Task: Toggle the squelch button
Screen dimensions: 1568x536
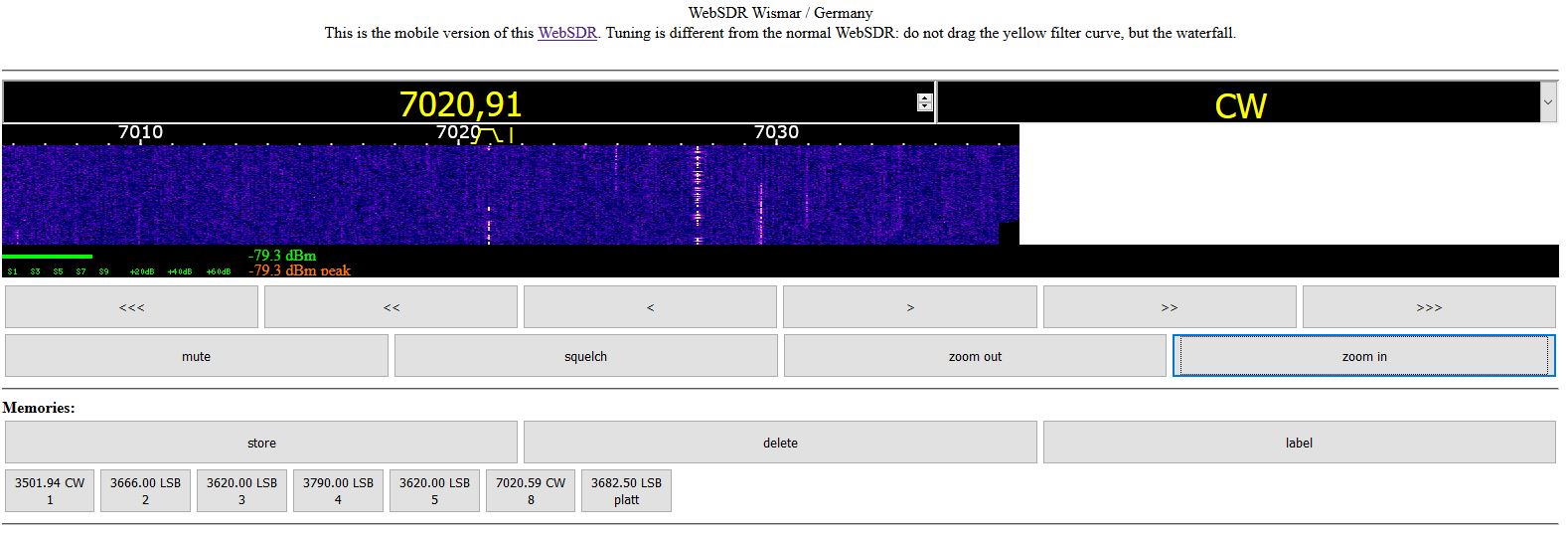Action: tap(585, 356)
